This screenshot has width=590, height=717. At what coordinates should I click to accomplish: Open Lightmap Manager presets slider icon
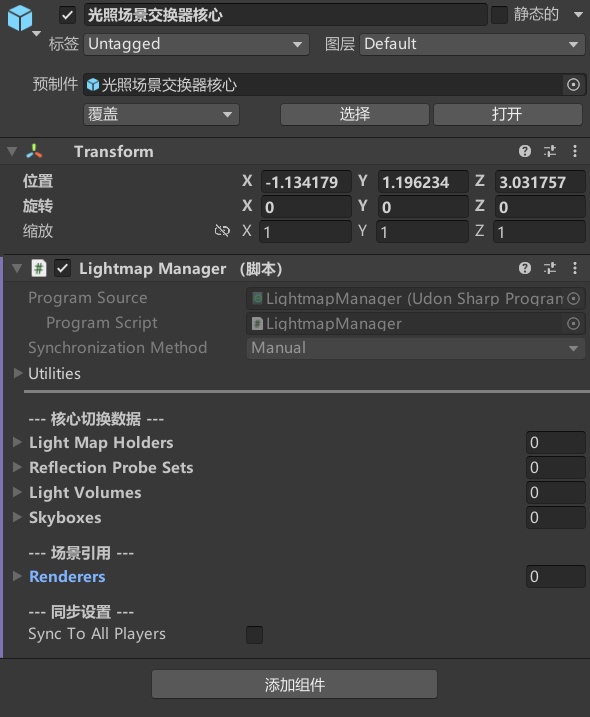pos(550,268)
